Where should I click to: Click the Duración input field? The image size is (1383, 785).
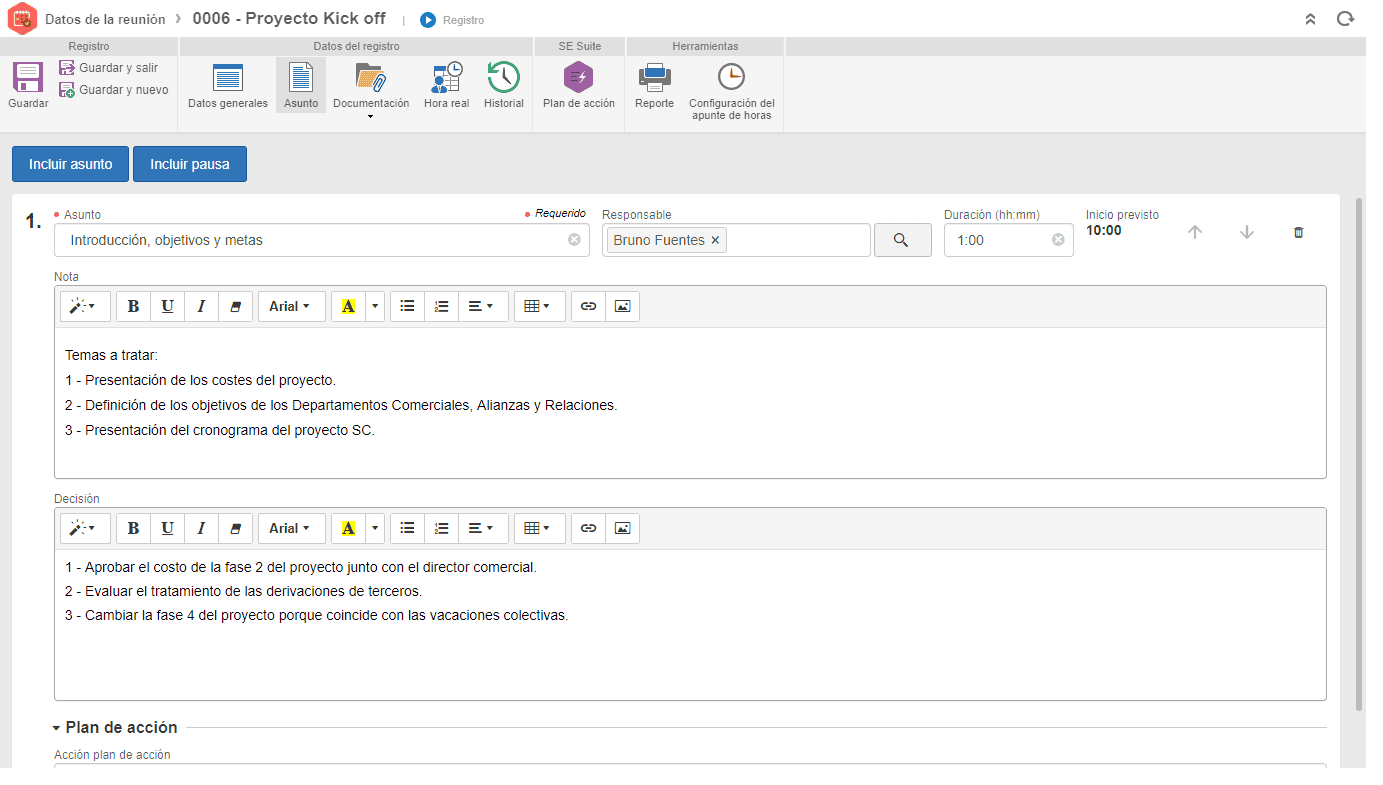1008,240
